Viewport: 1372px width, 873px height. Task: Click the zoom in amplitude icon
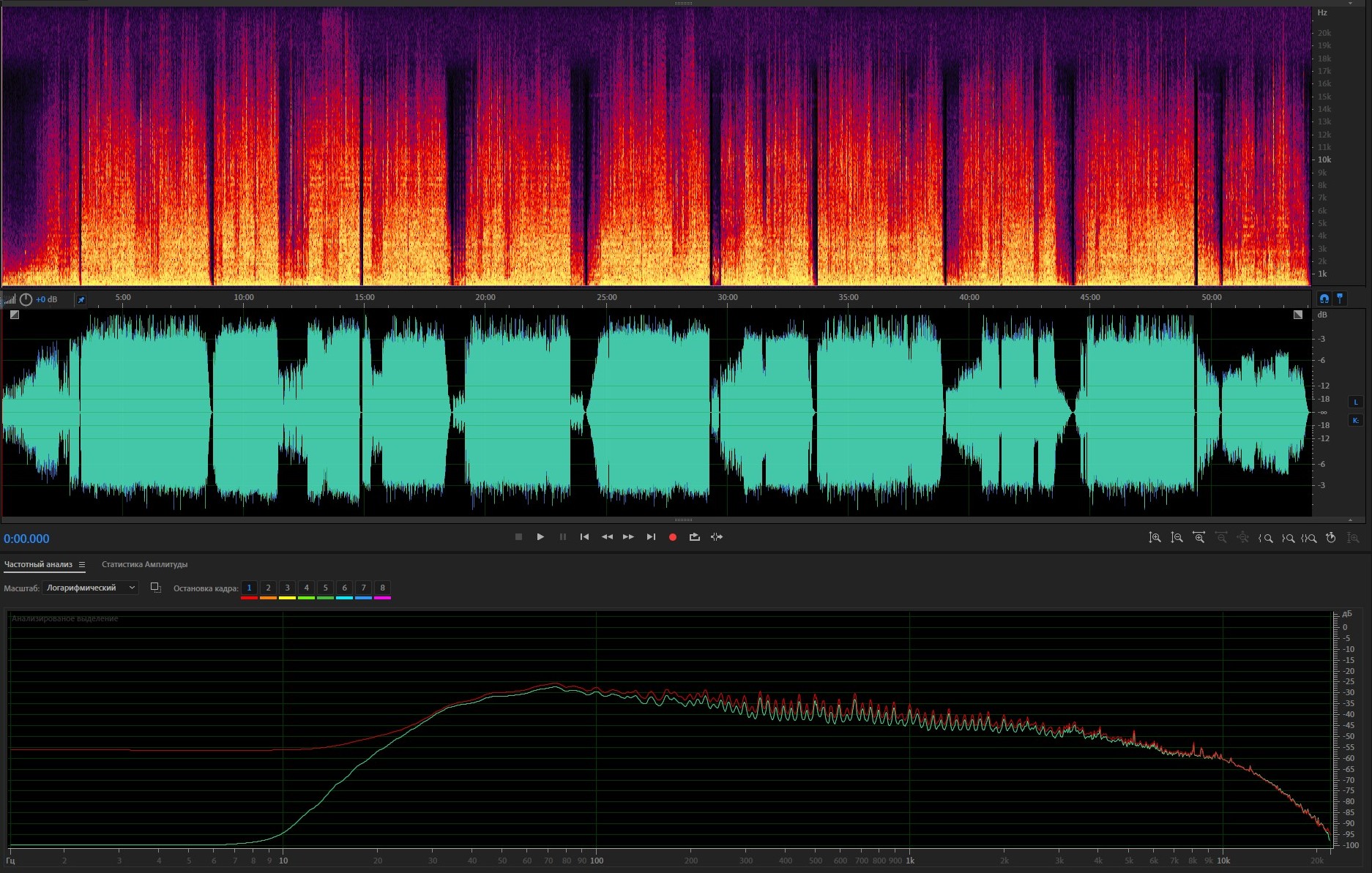pyautogui.click(x=1155, y=538)
